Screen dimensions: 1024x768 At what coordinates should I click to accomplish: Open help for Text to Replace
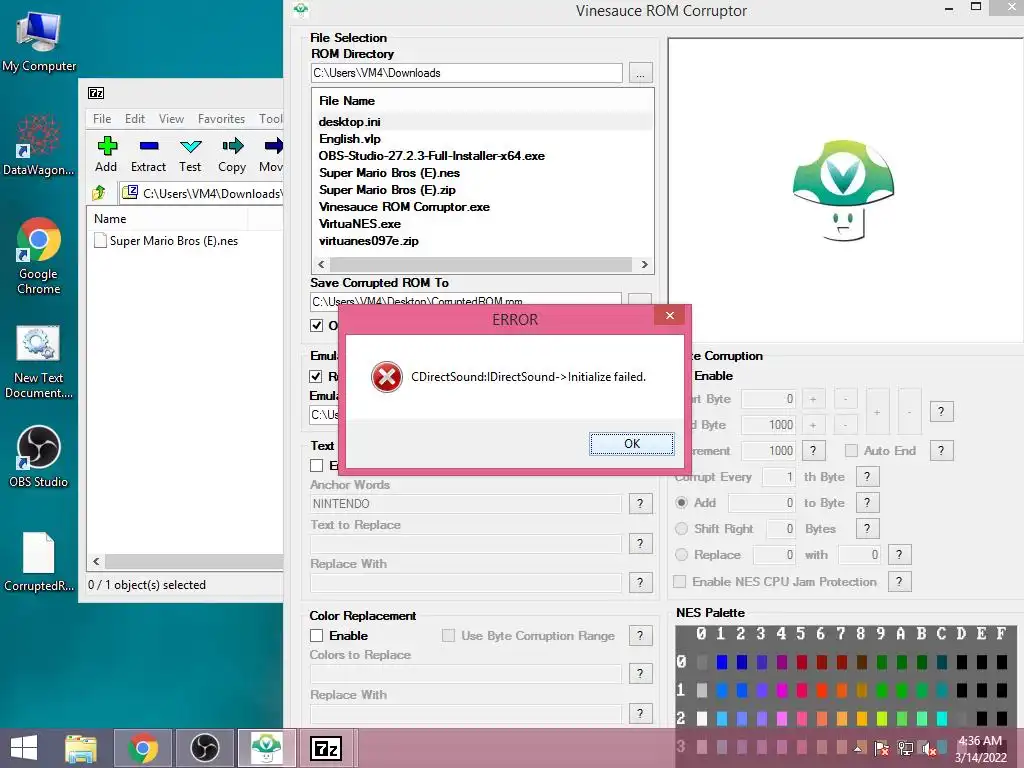pyautogui.click(x=640, y=543)
